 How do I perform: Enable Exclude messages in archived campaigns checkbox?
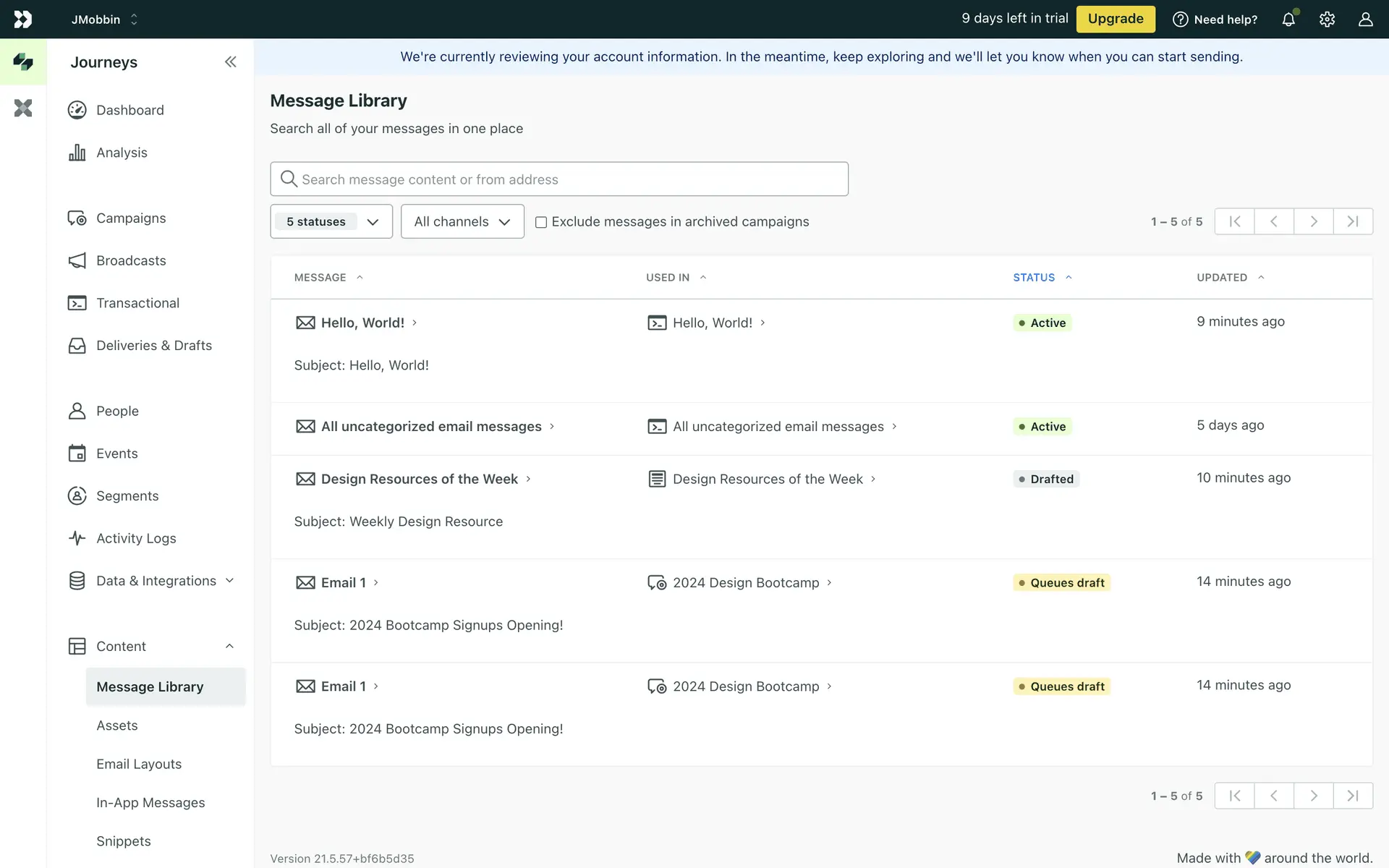(x=540, y=222)
